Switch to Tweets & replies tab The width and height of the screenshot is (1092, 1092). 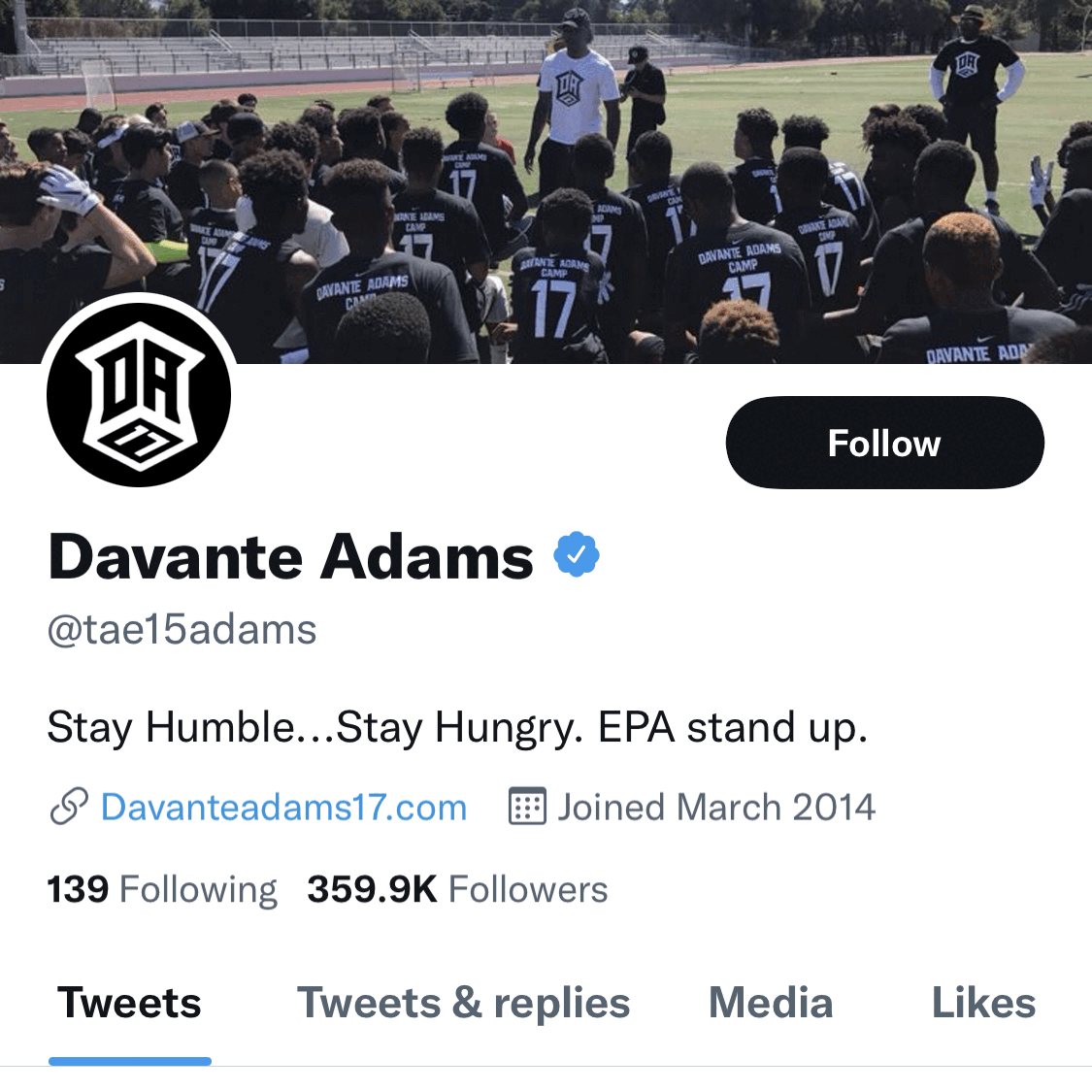[x=463, y=1003]
